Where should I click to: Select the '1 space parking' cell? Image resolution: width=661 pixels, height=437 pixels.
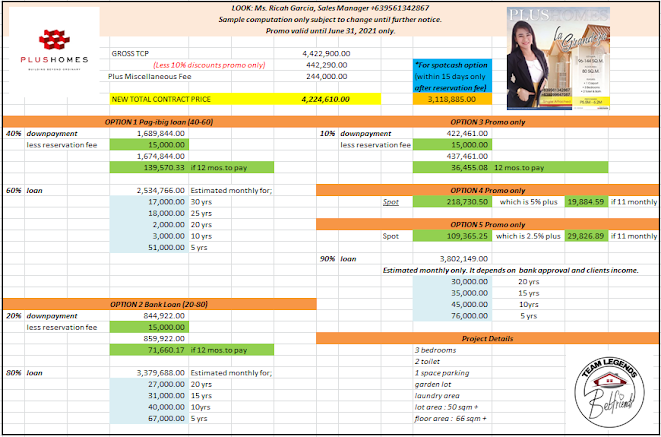coord(441,373)
